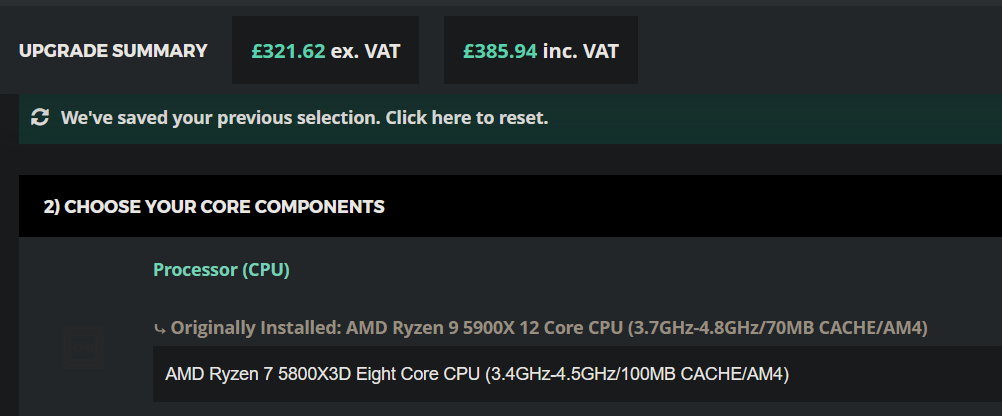Click the faint CPU product thumbnail image
Screen dimensions: 1002x416
pyautogui.click(x=83, y=347)
